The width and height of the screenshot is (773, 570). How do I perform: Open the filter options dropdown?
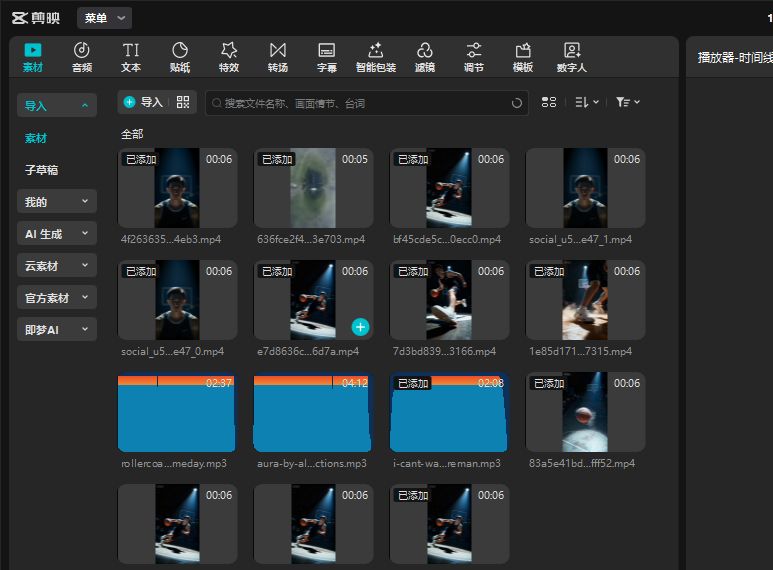[627, 102]
